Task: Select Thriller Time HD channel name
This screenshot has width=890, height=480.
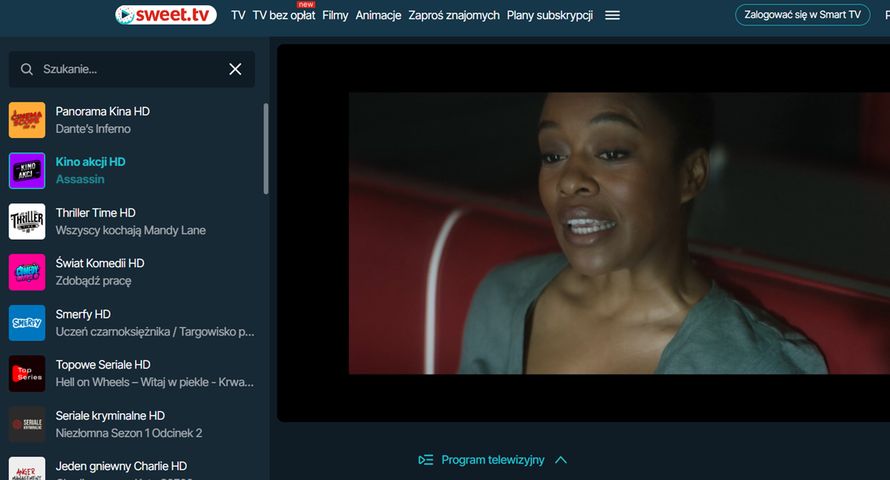Action: point(95,213)
